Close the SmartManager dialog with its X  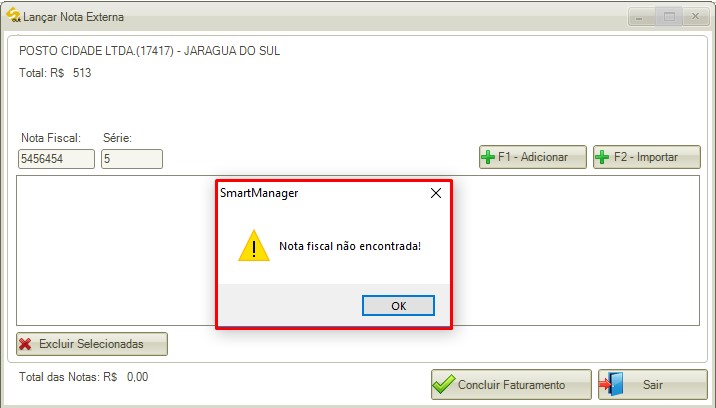click(x=436, y=193)
